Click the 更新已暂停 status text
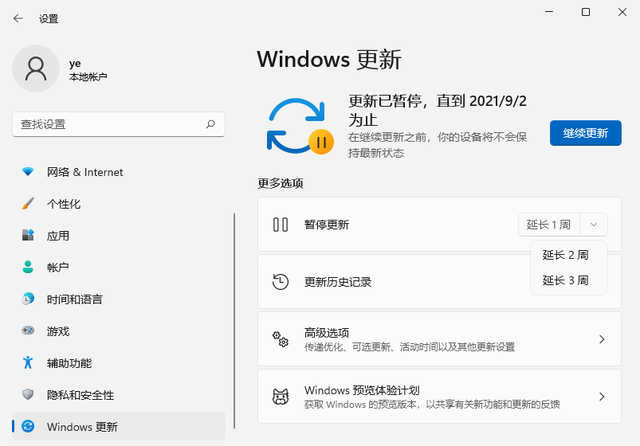The width and height of the screenshot is (640, 446). point(437,110)
